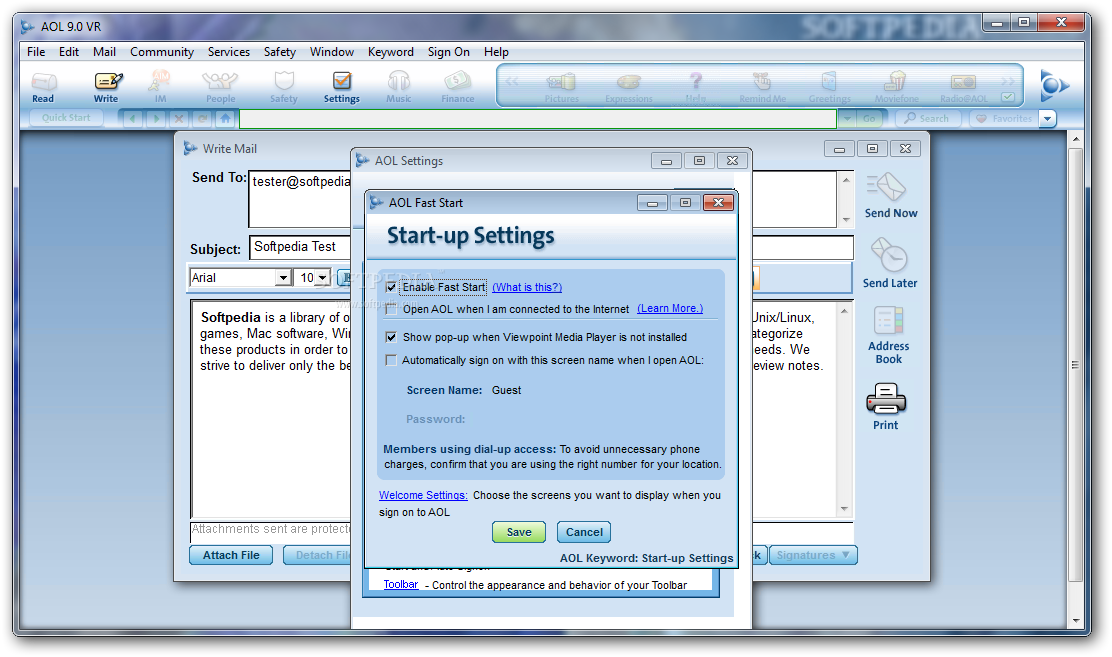This screenshot has width=1112, height=657.
Task: Click the Cancel button in Start-up Settings
Action: pyautogui.click(x=584, y=532)
